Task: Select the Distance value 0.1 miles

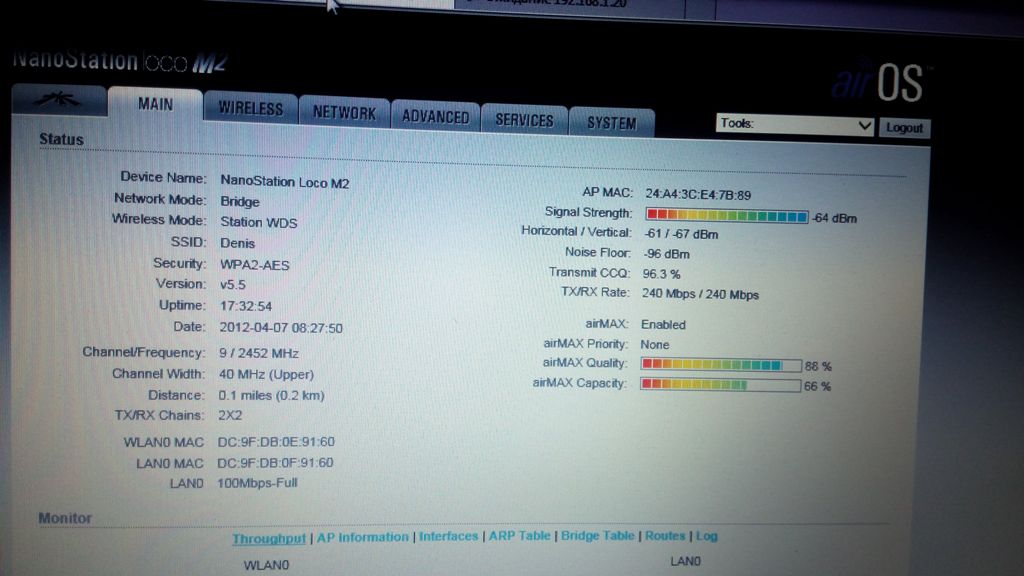Action: click(x=271, y=396)
